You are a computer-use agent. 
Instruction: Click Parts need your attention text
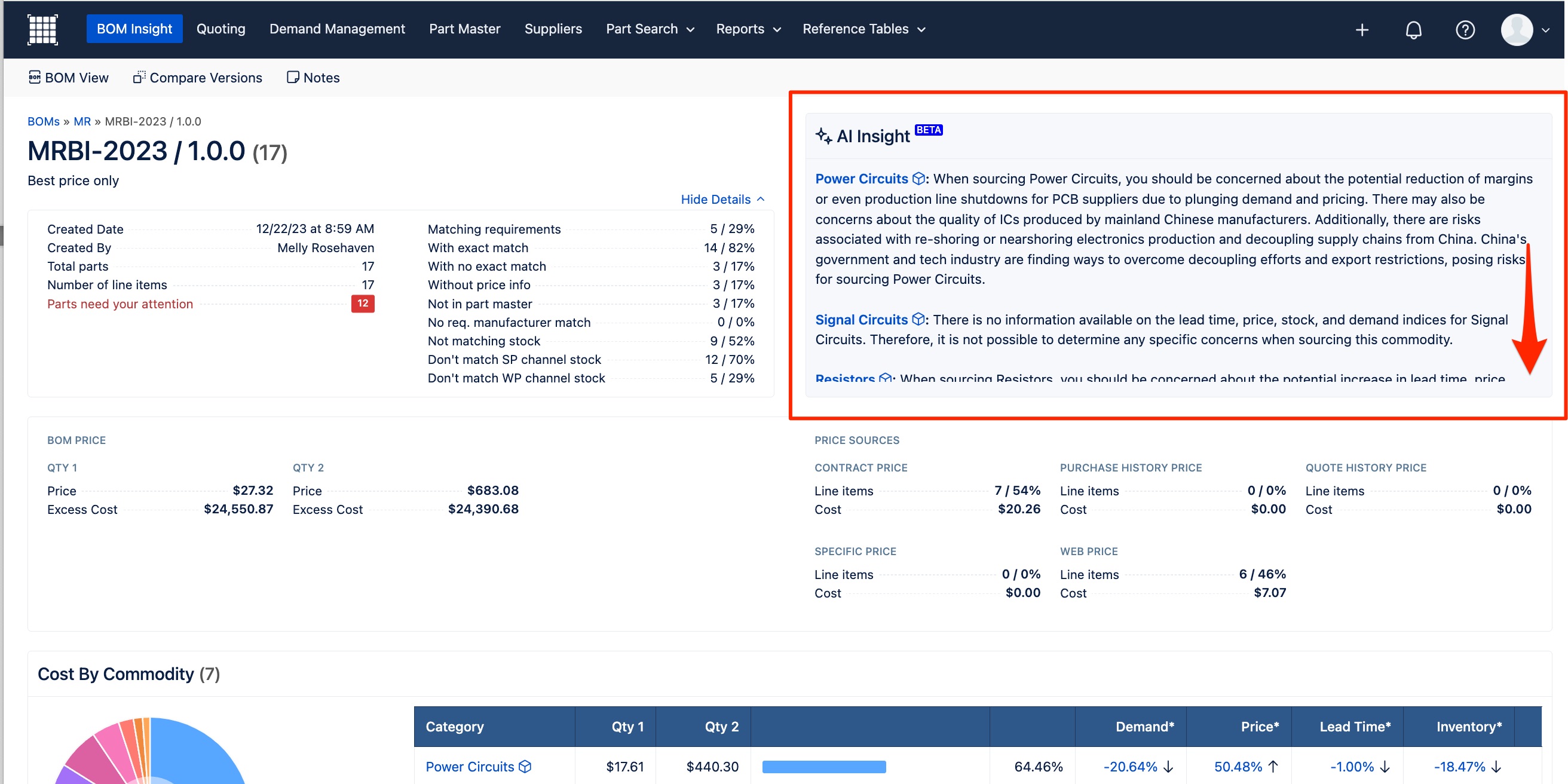(x=120, y=304)
